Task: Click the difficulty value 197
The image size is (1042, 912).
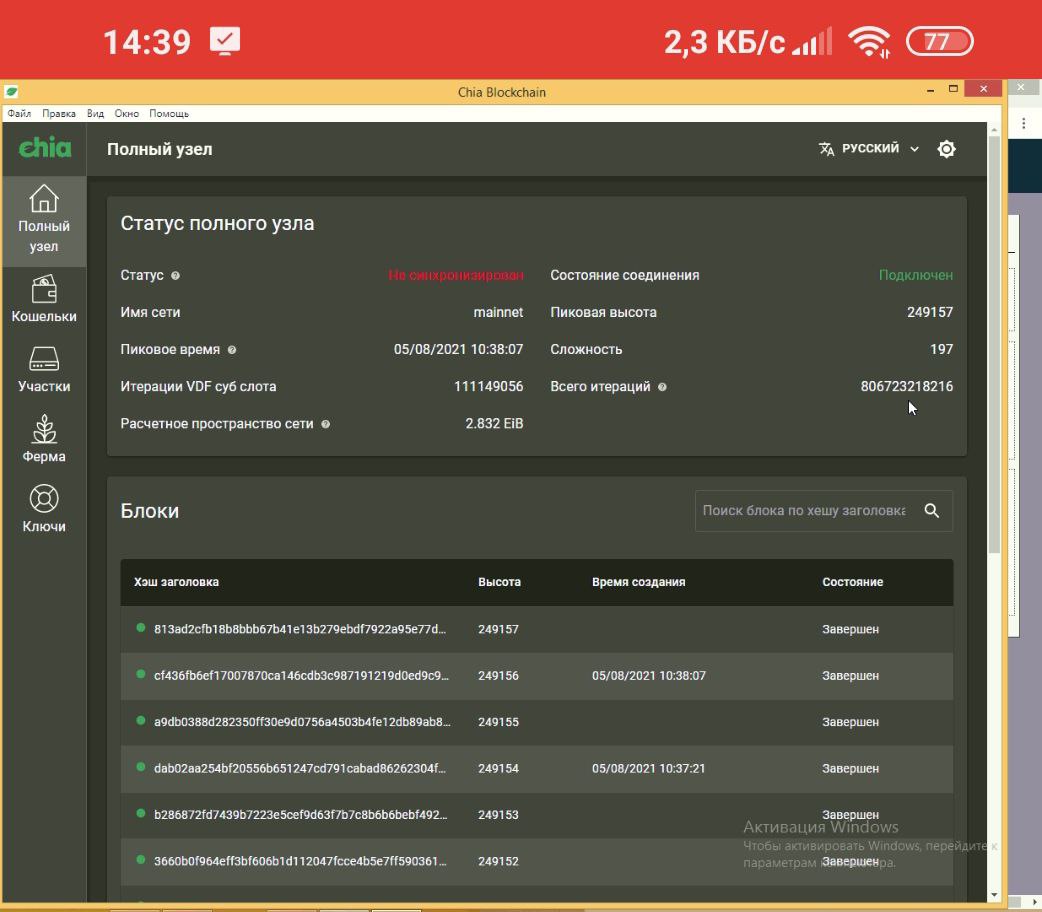Action: (x=942, y=350)
